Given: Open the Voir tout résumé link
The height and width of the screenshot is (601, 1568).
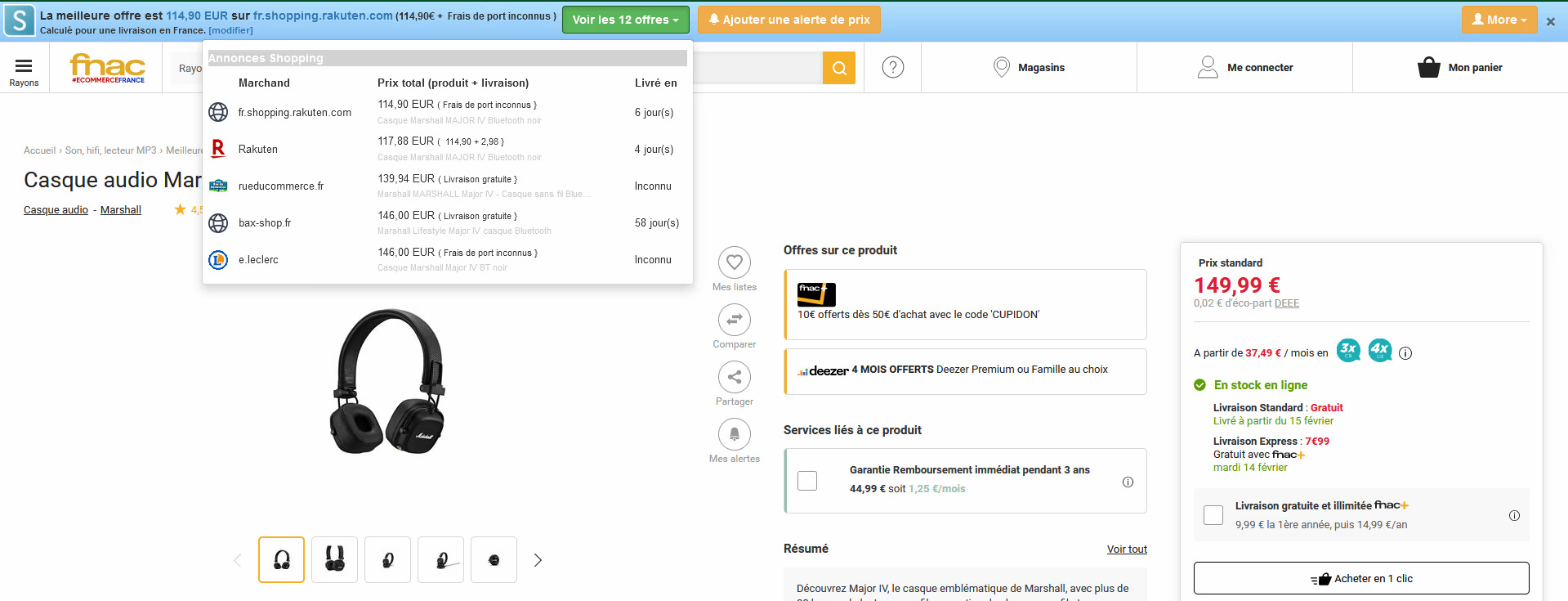Looking at the screenshot, I should [x=1127, y=549].
